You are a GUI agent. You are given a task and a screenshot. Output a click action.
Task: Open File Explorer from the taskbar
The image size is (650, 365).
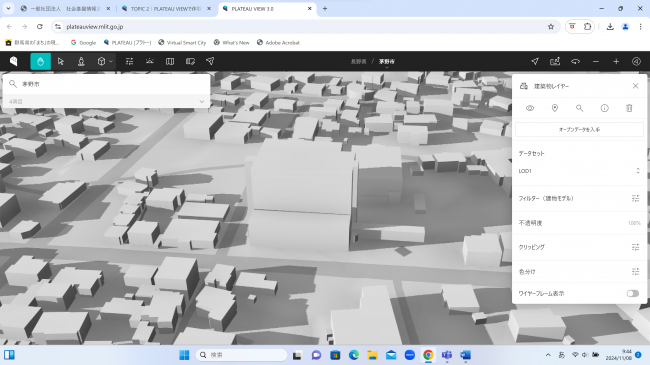[372, 355]
